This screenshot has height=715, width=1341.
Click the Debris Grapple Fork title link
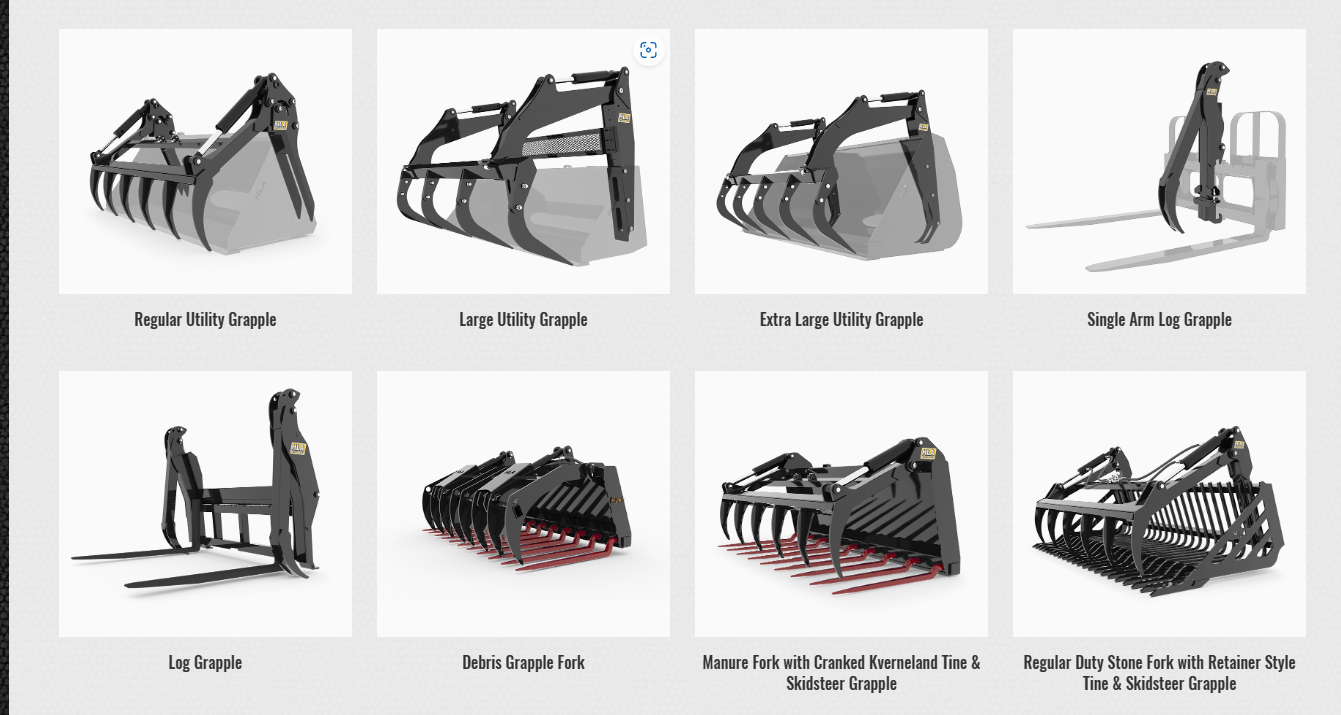523,663
